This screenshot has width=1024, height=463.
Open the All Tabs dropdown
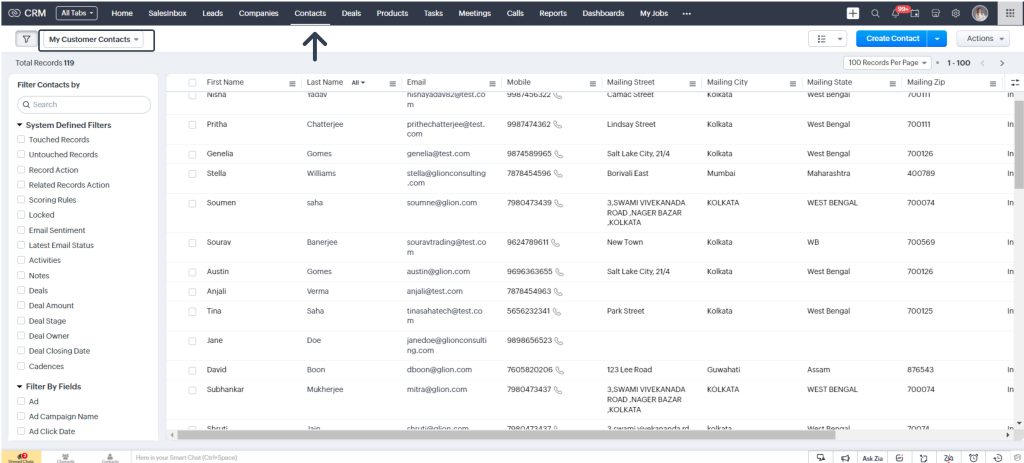[x=77, y=13]
